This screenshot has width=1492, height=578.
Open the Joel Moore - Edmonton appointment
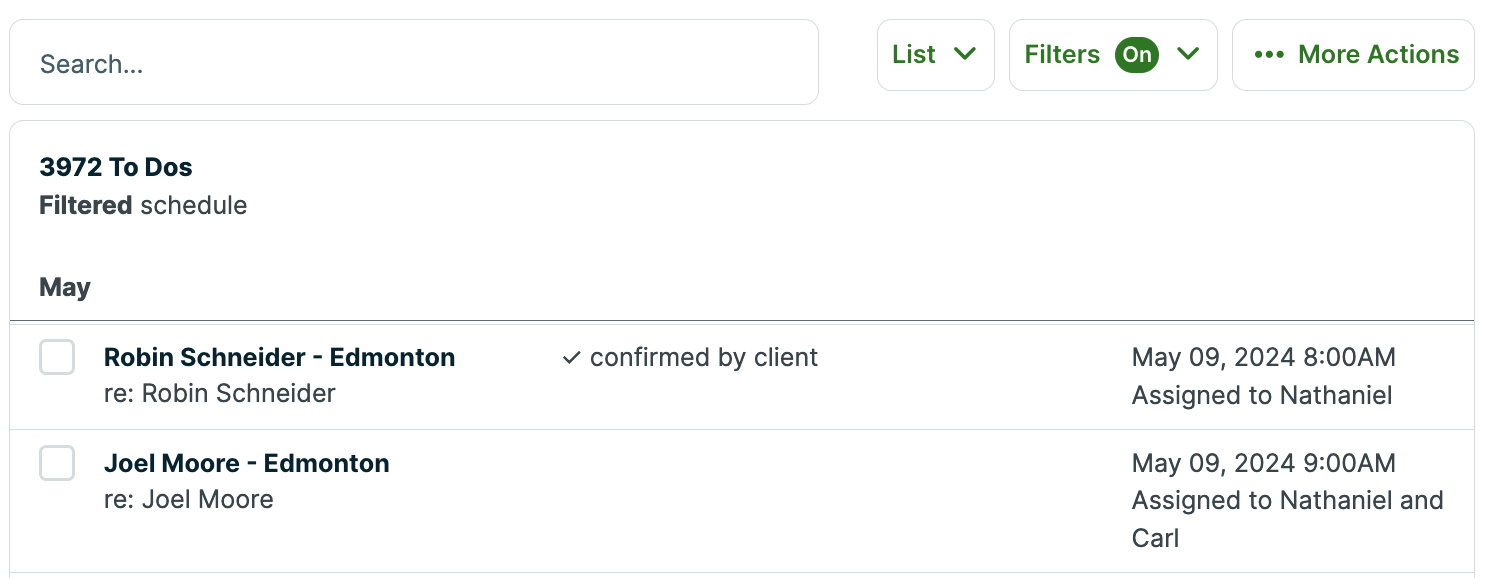point(248,463)
